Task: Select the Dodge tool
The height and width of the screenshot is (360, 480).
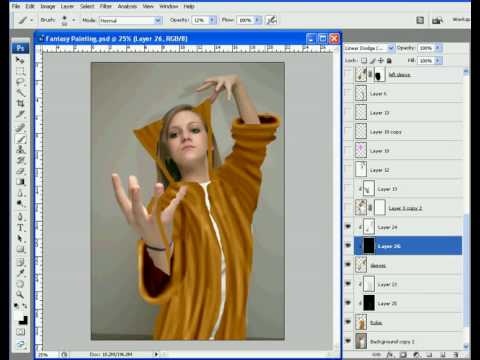Action: tap(20, 204)
